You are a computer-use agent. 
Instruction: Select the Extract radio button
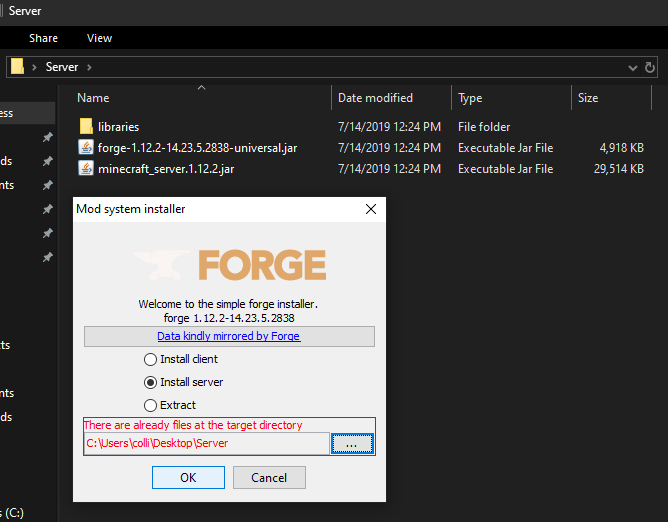pos(151,405)
